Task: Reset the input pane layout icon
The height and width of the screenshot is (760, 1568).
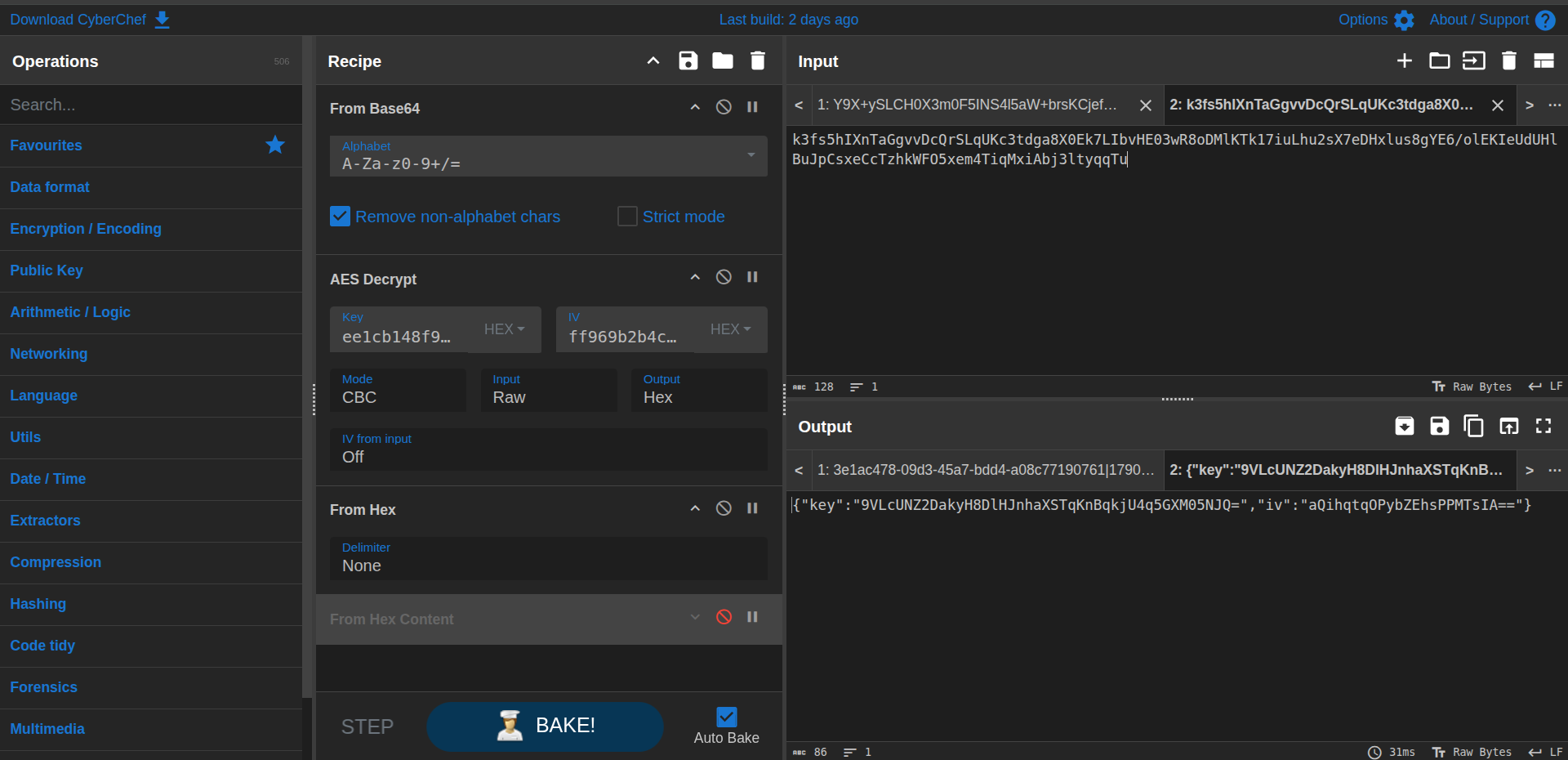Action: 1543,60
